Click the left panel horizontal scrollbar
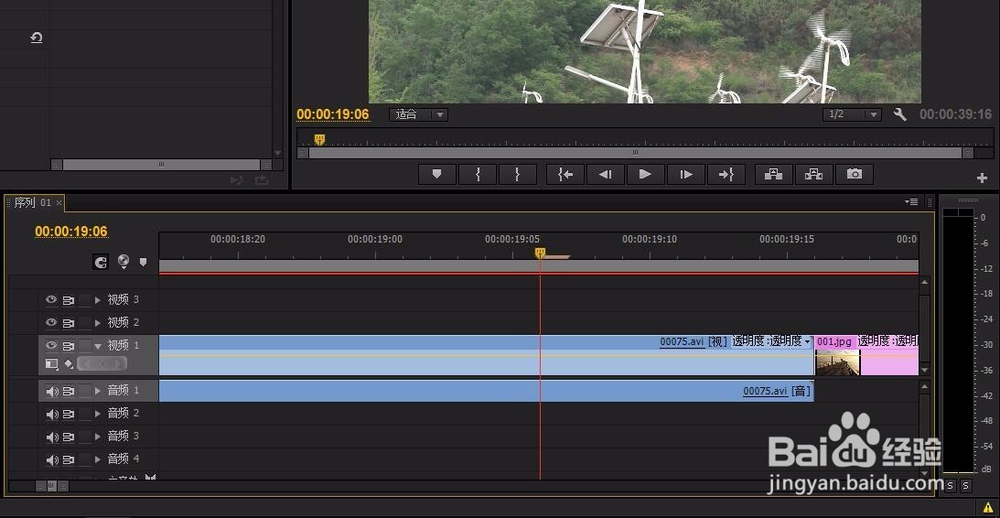 161,165
